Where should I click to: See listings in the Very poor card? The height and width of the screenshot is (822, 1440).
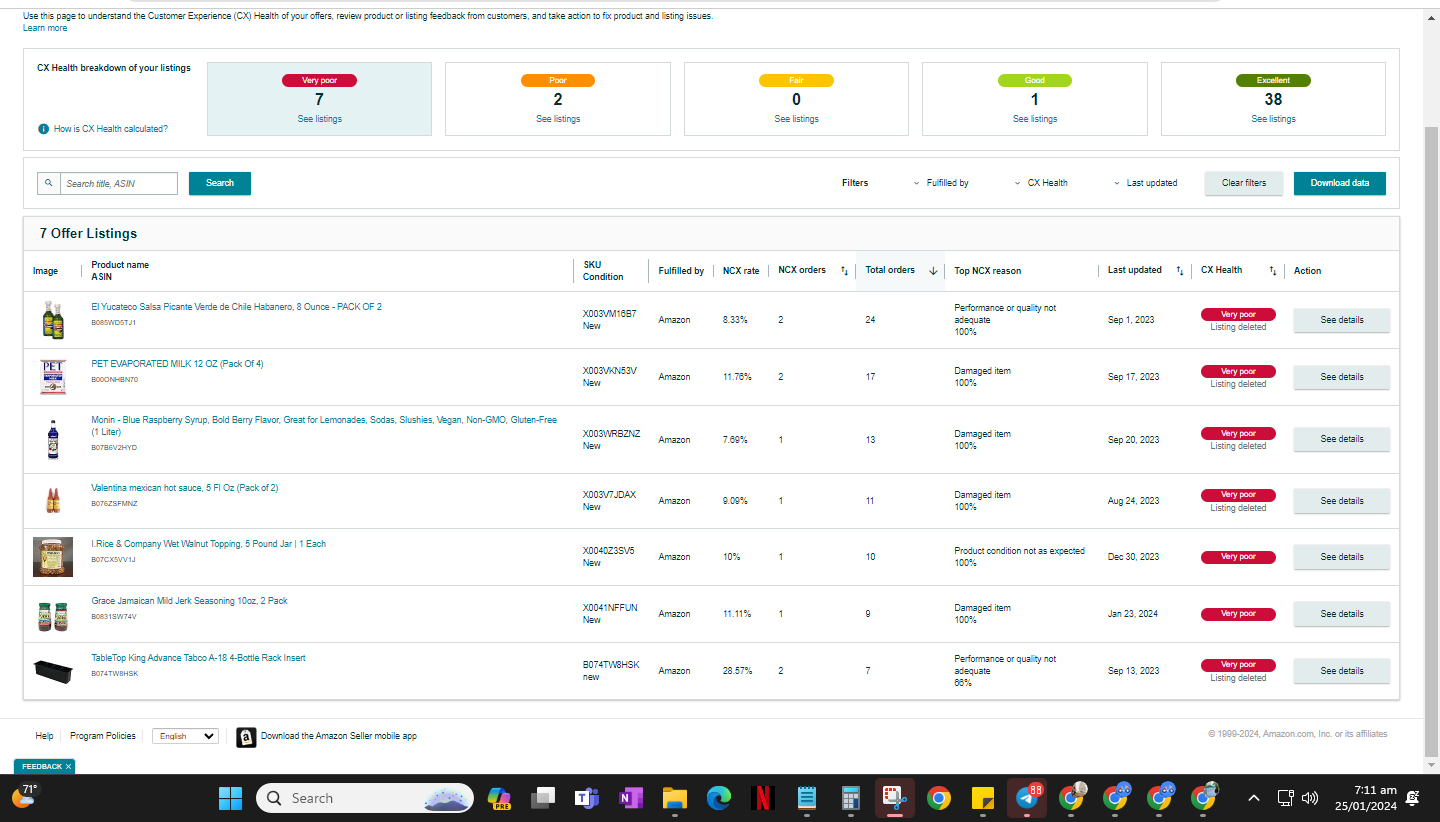click(320, 119)
